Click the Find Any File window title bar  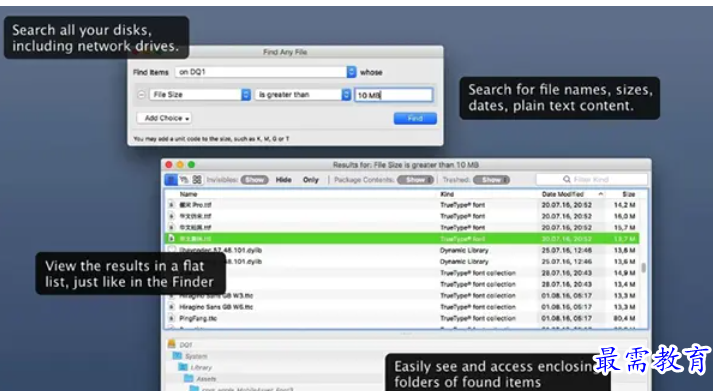point(285,52)
